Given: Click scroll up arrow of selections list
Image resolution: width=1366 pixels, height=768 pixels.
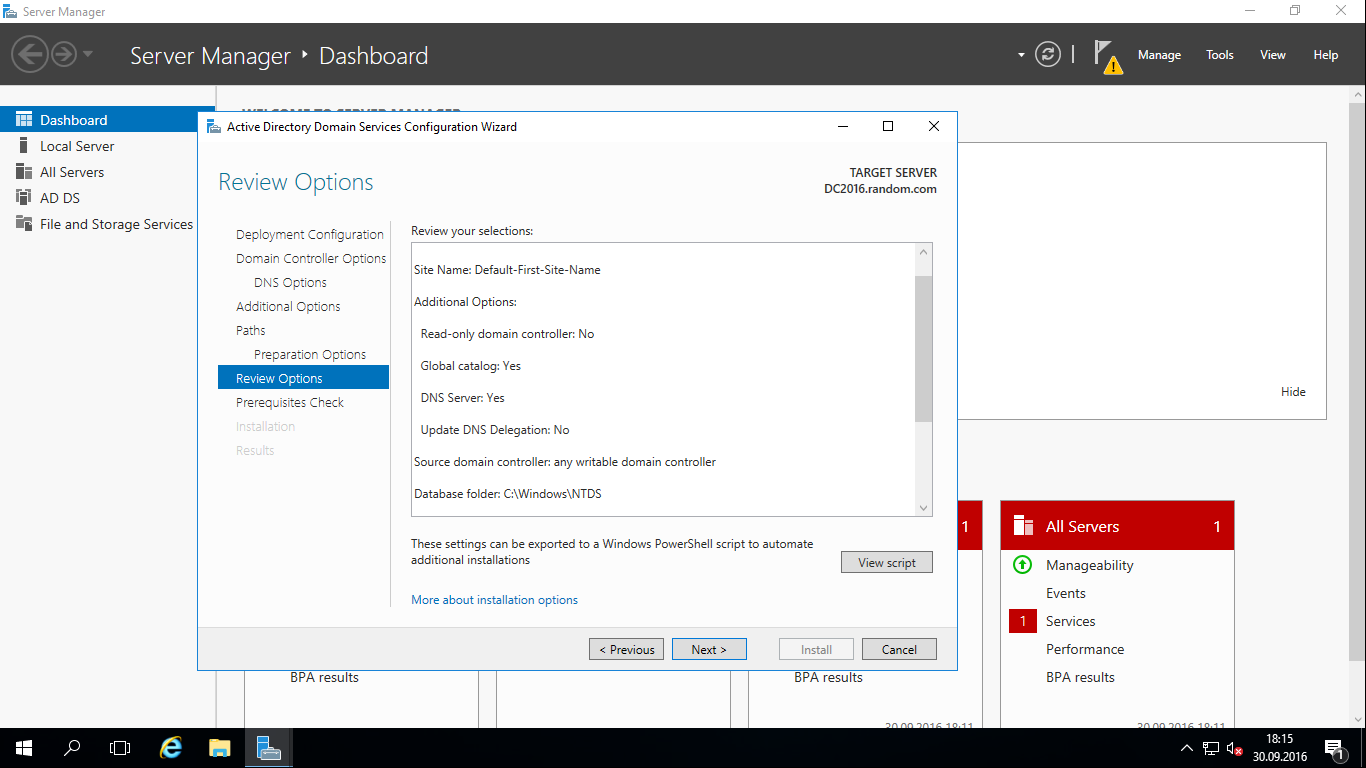Looking at the screenshot, I should tap(924, 253).
